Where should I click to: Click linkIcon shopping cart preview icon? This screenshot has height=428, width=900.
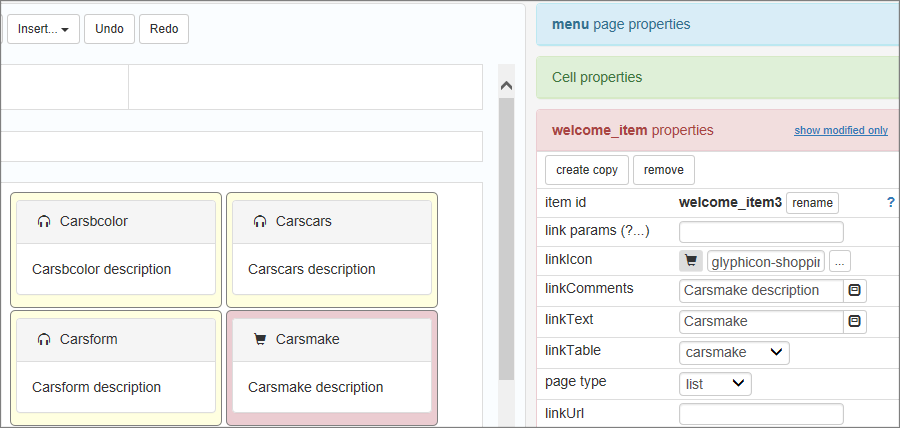(690, 262)
